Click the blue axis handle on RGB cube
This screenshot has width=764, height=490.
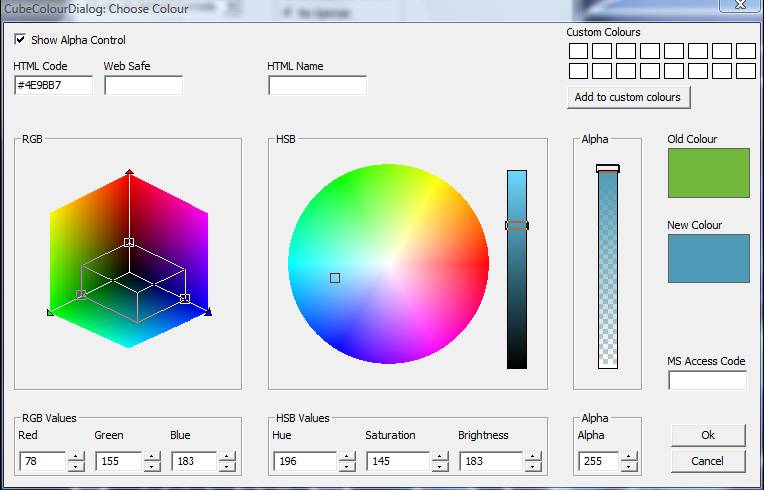[x=209, y=312]
